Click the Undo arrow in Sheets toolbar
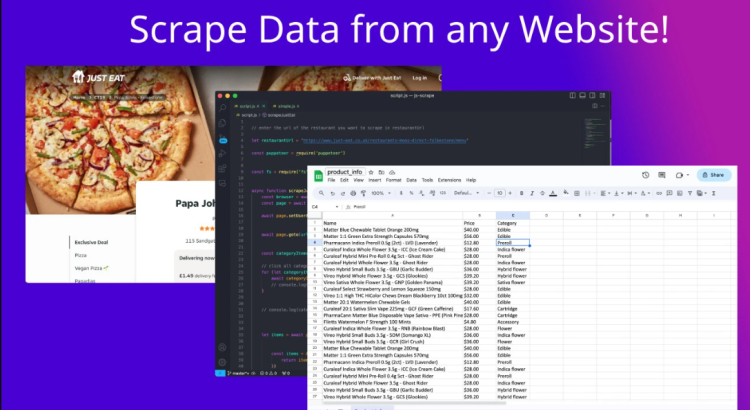750x410 pixels. (332, 194)
